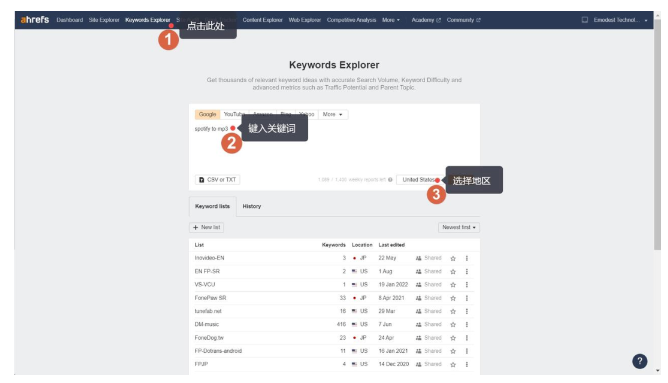Open more options for FPJP list
Screen dimensions: 668x383
pyautogui.click(x=467, y=364)
